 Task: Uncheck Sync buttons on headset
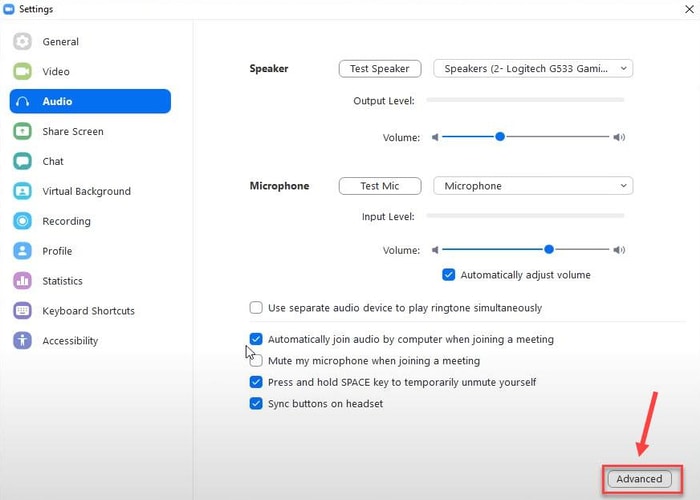click(256, 403)
